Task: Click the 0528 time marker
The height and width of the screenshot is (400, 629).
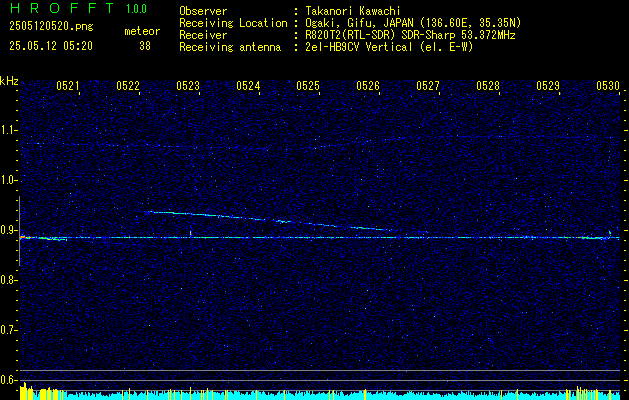Action: point(488,85)
